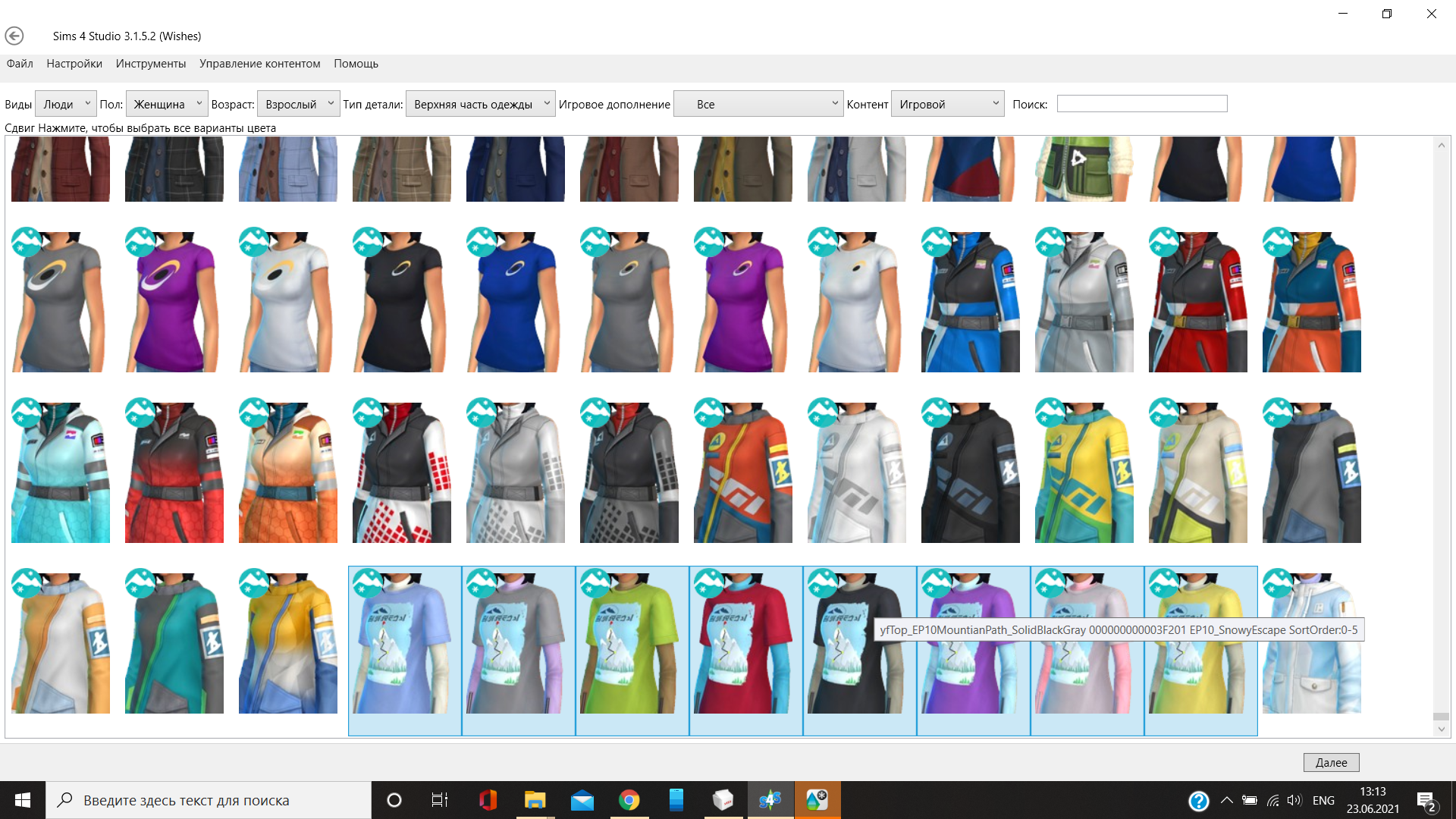This screenshot has width=1456, height=819.
Task: Click the scrollbar down arrow
Action: 1441,730
